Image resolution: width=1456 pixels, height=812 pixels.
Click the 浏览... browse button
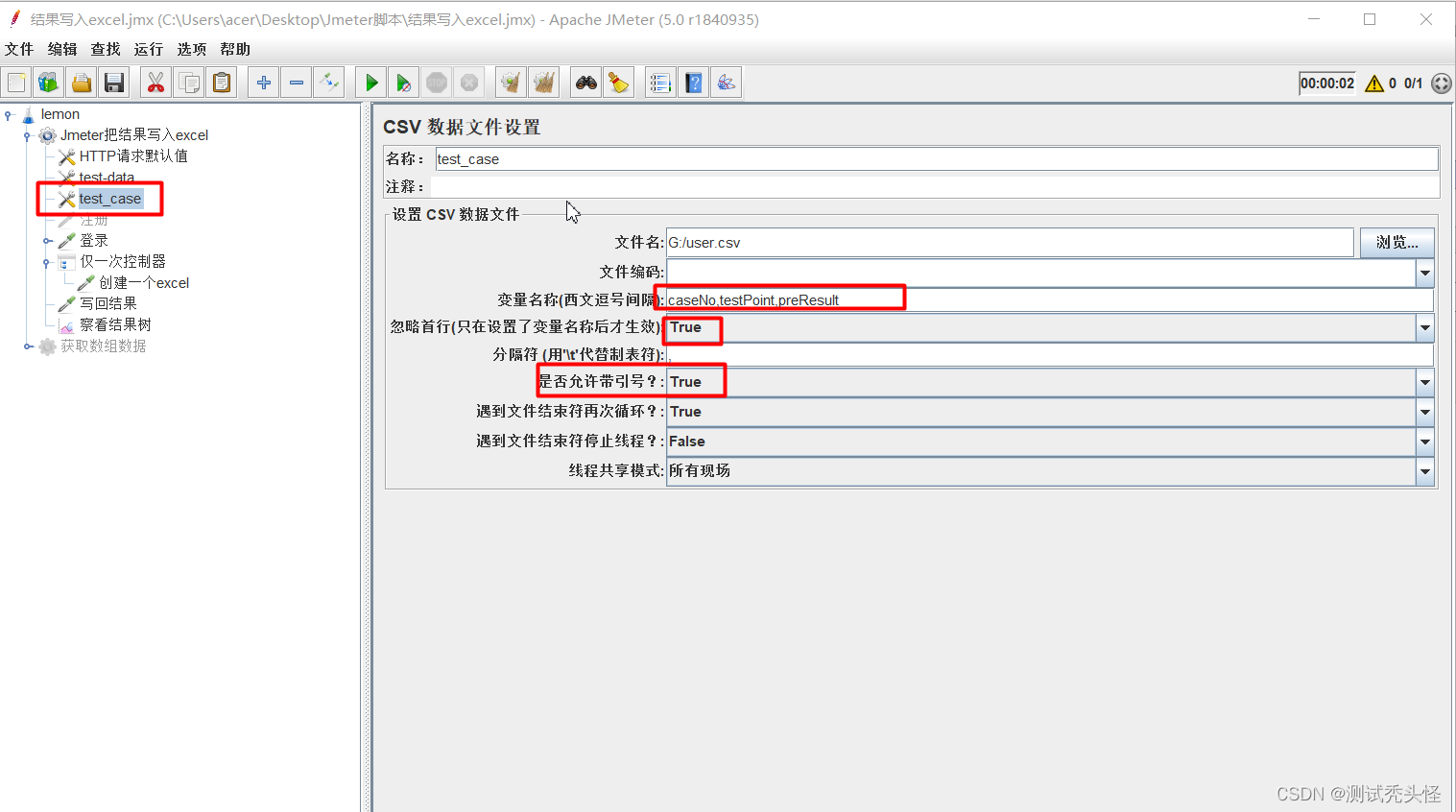pyautogui.click(x=1396, y=243)
